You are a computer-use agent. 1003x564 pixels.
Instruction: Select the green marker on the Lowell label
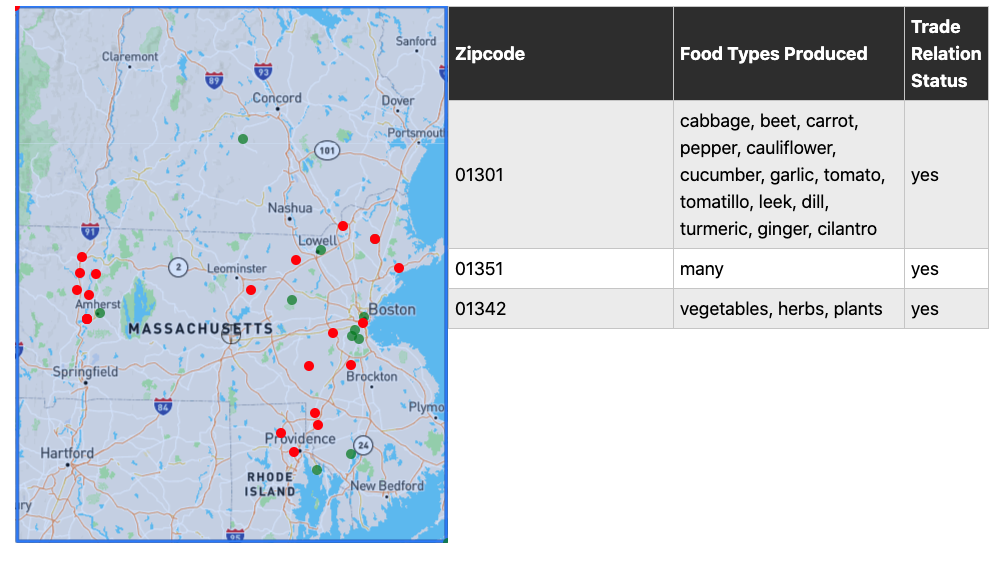321,250
